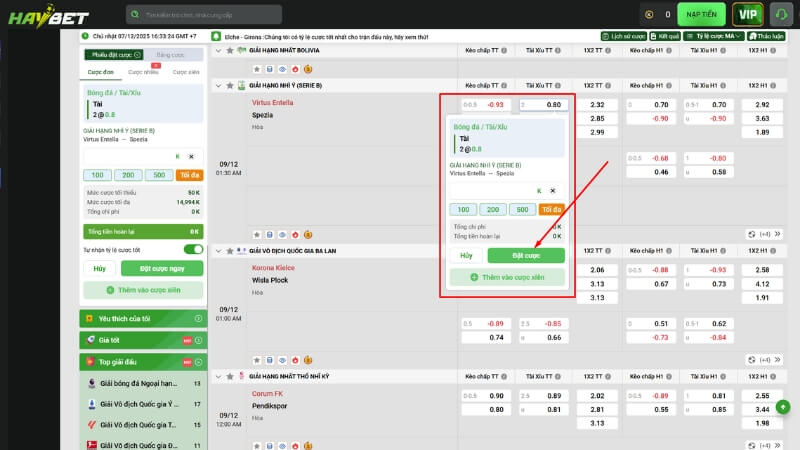This screenshot has width=800, height=450.
Task: Select the Phiếu đặt cược tab
Action: tap(114, 55)
